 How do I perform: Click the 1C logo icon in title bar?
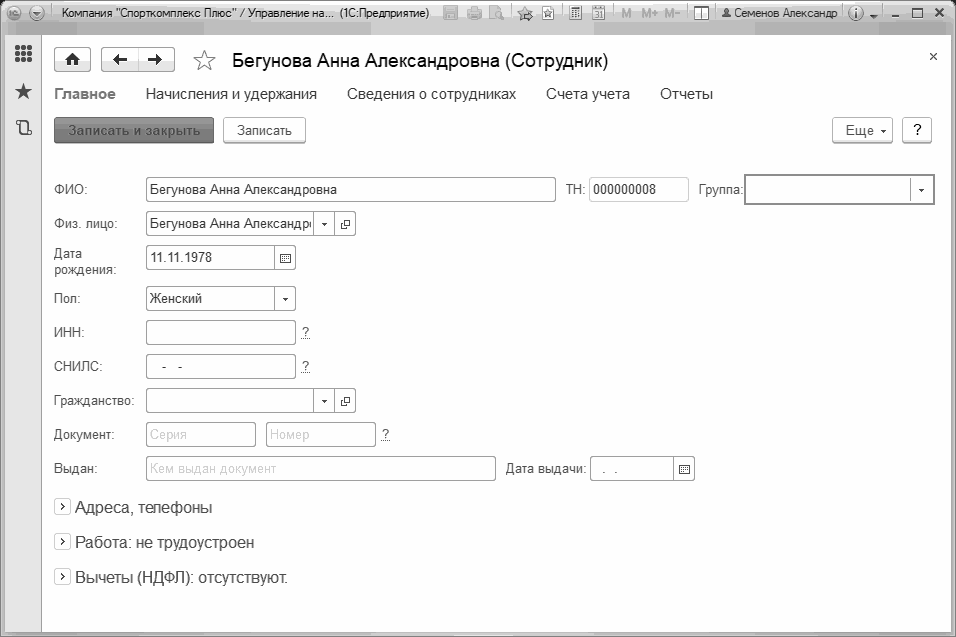coord(13,13)
